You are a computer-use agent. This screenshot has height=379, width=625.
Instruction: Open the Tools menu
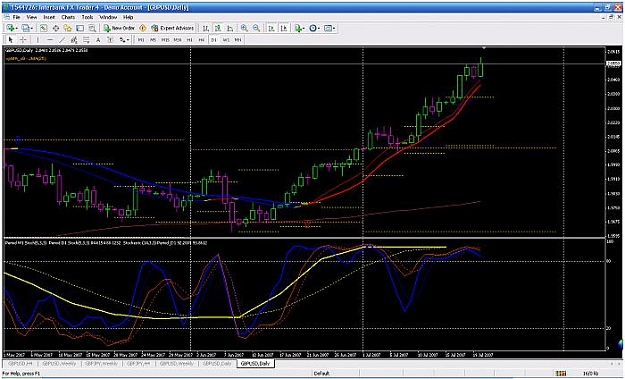[87, 17]
